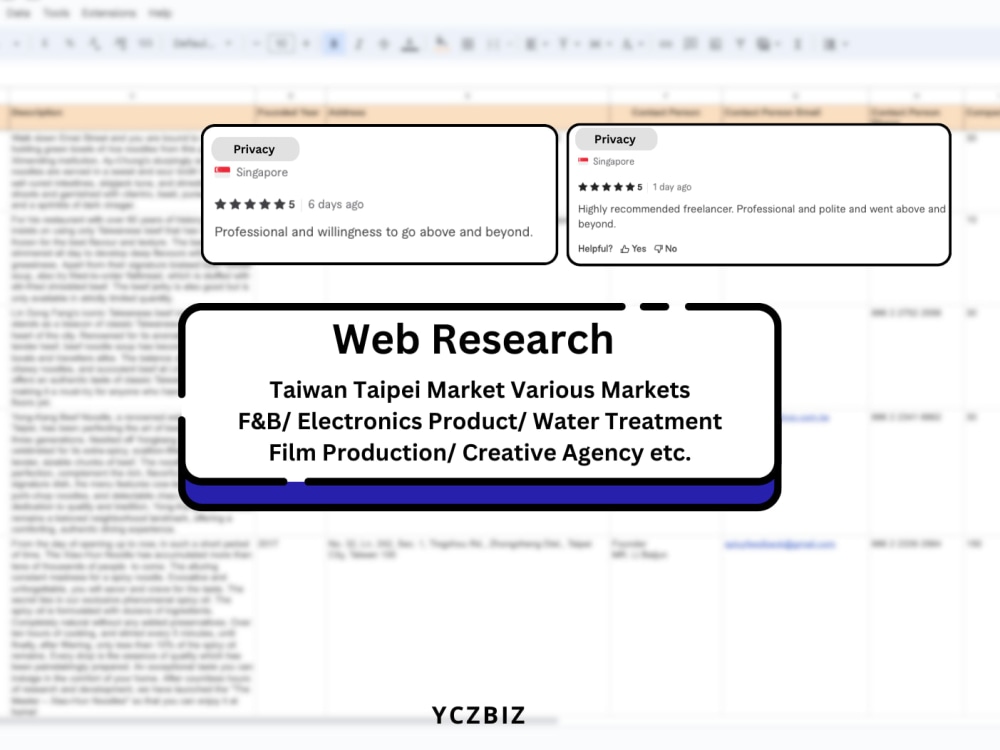
Task: Click the thumbs-down No button
Action: tap(666, 249)
